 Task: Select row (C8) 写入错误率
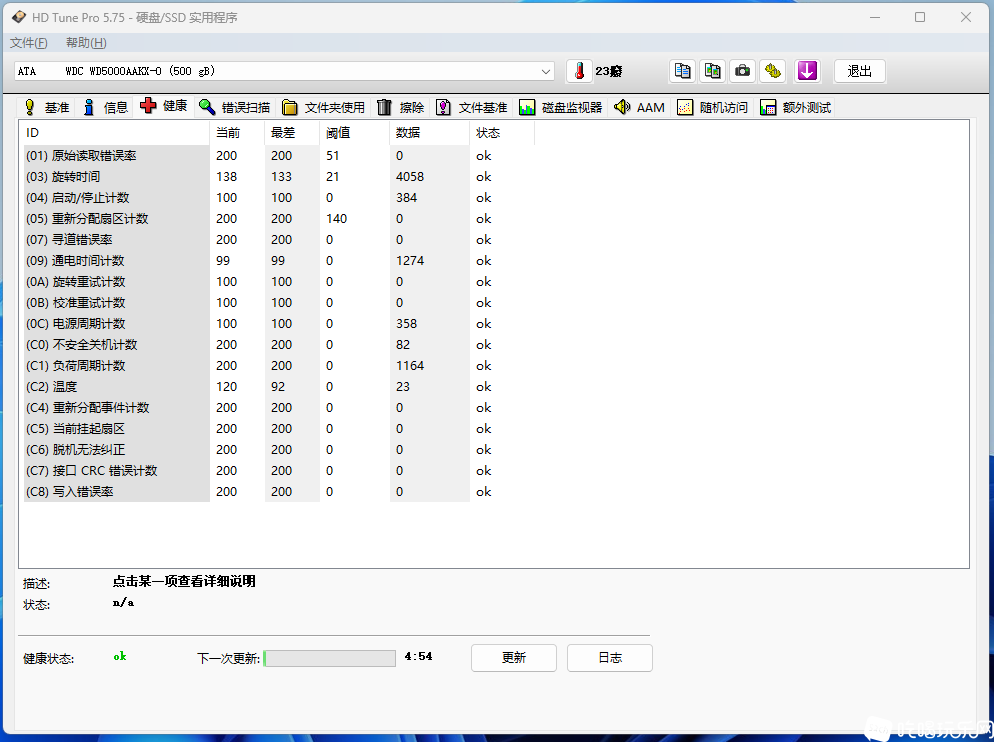pyautogui.click(x=279, y=491)
